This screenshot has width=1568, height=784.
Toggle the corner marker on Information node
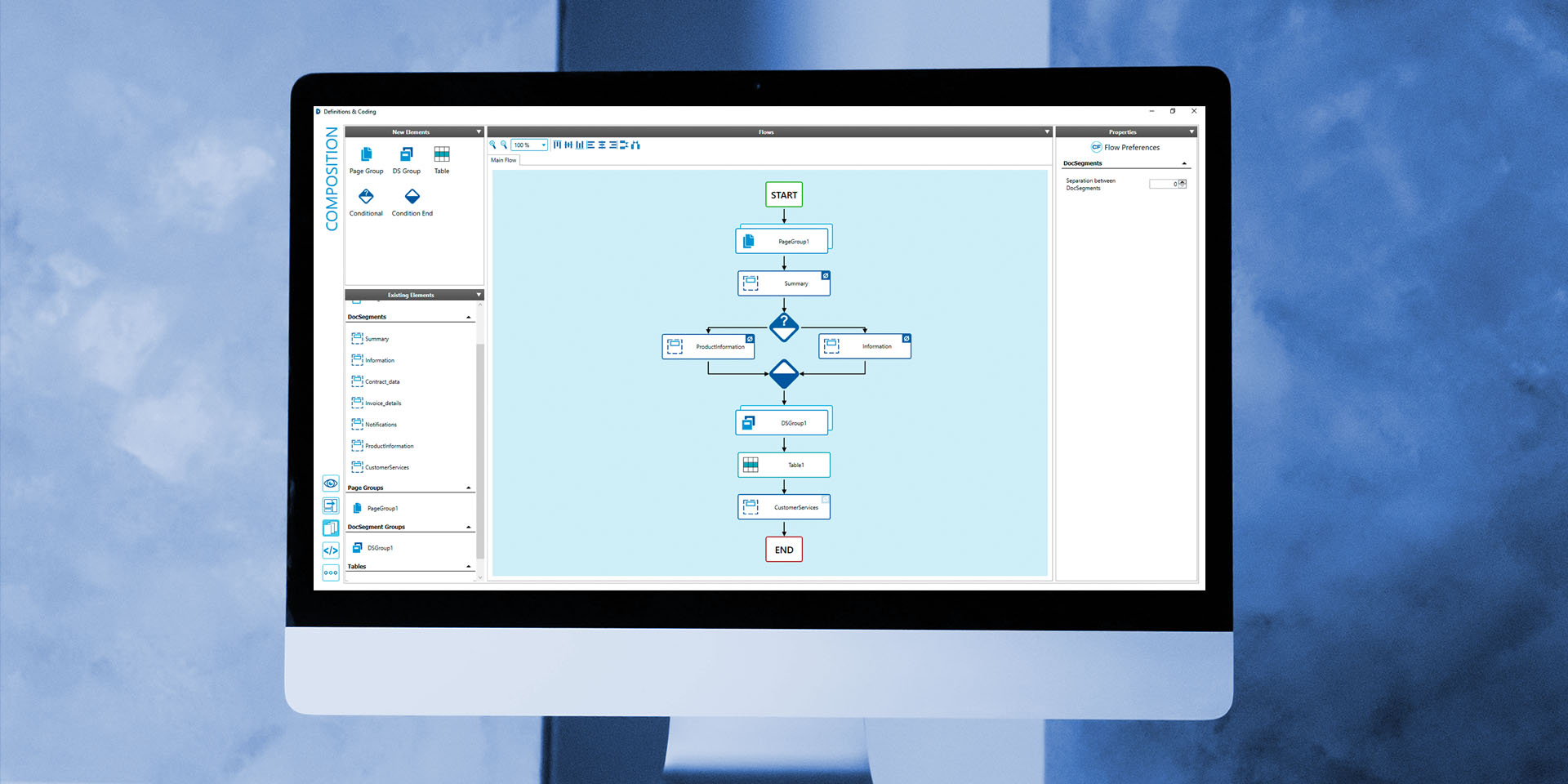click(x=906, y=338)
